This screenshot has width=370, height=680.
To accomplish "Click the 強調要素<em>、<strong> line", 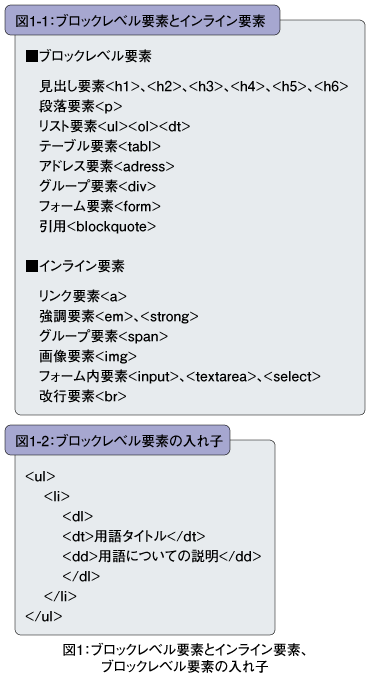I will [118, 317].
